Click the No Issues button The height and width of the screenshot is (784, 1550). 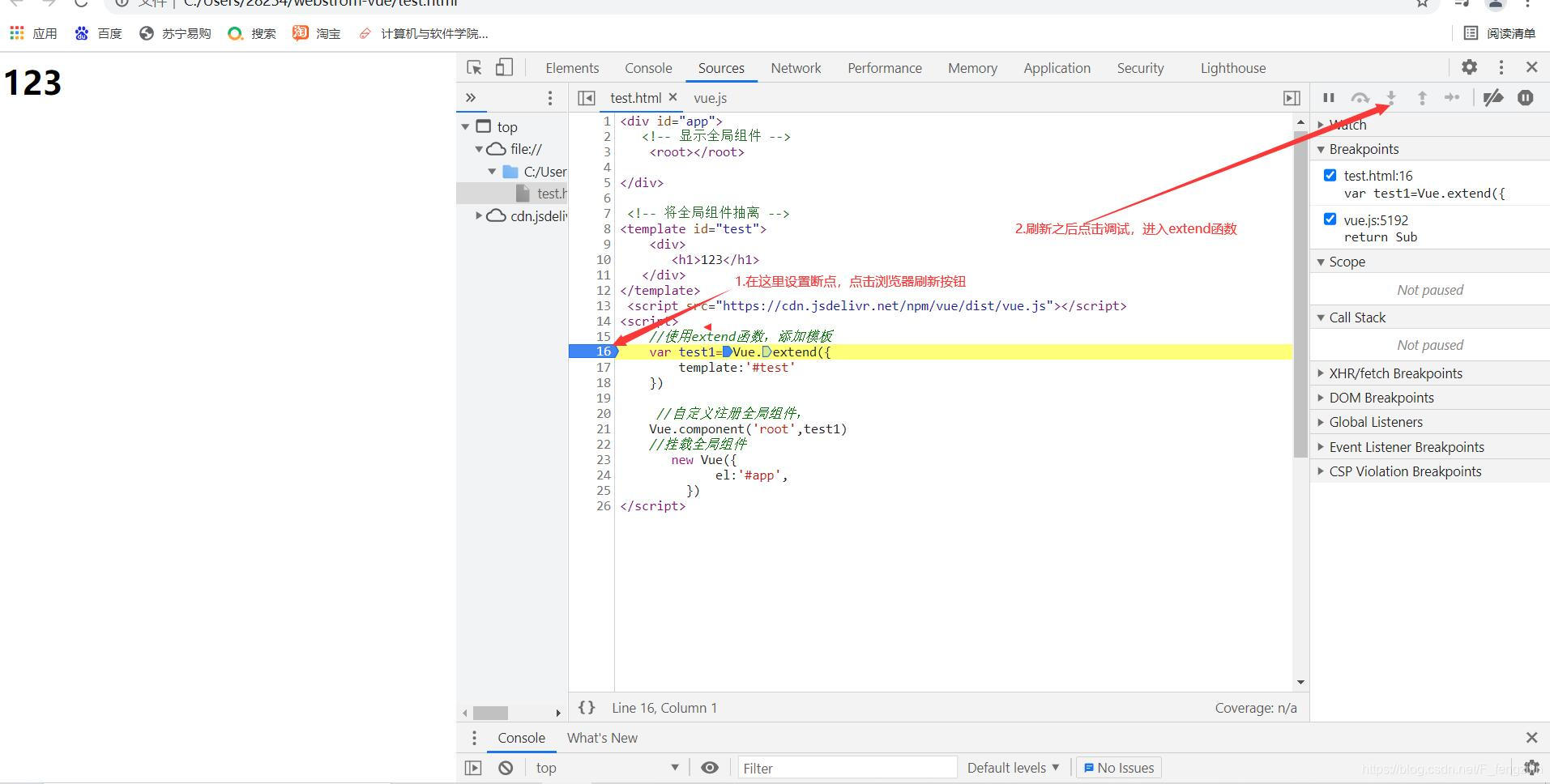(1118, 768)
